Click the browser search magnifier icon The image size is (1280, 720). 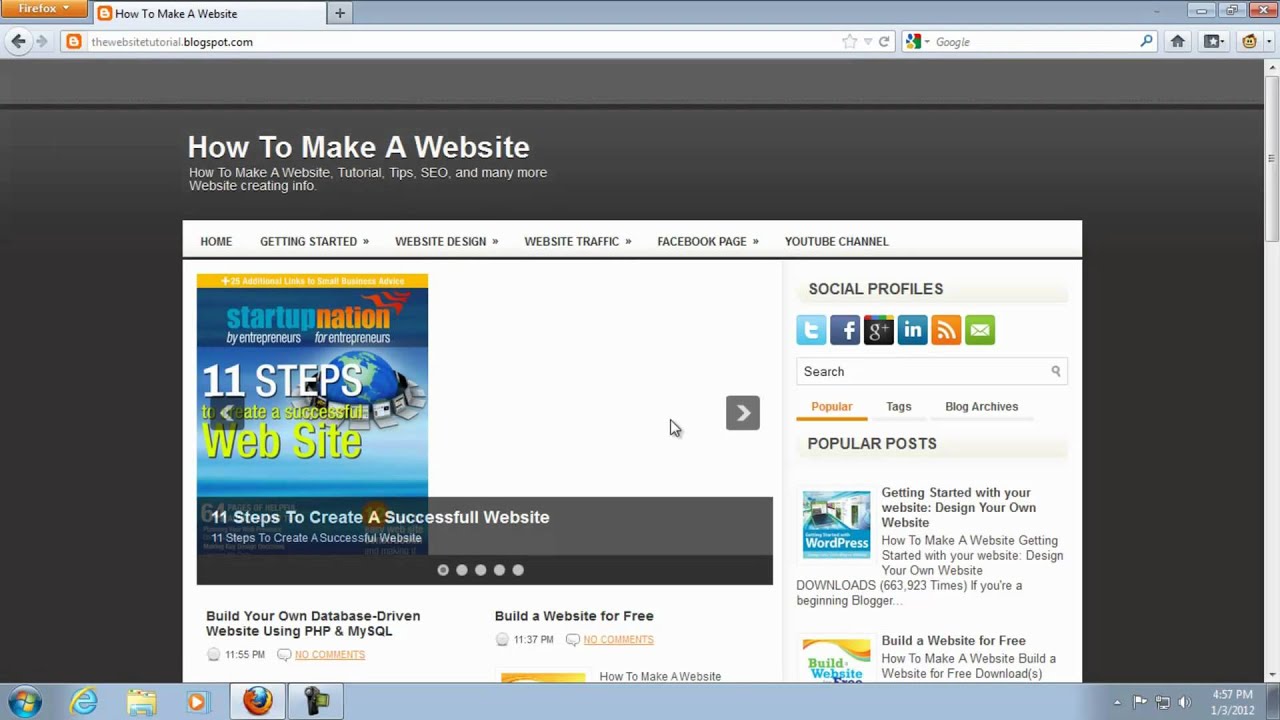coord(1146,42)
